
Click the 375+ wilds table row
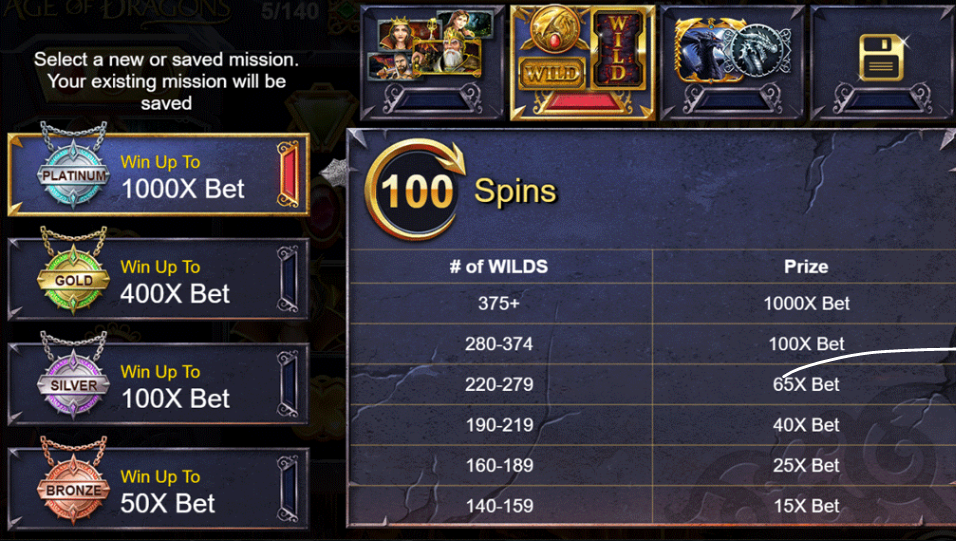tap(652, 303)
